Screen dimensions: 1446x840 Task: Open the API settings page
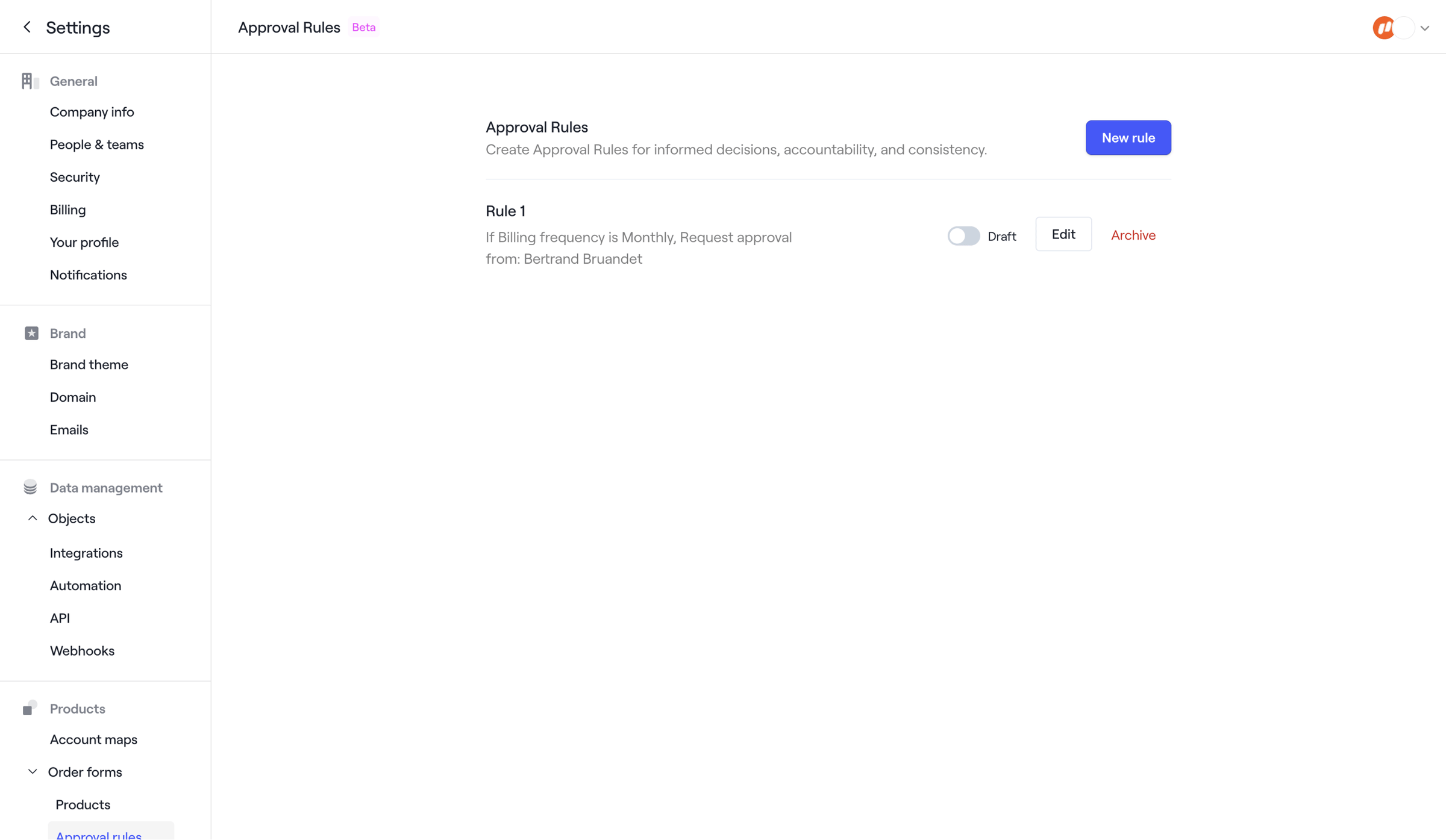(60, 618)
